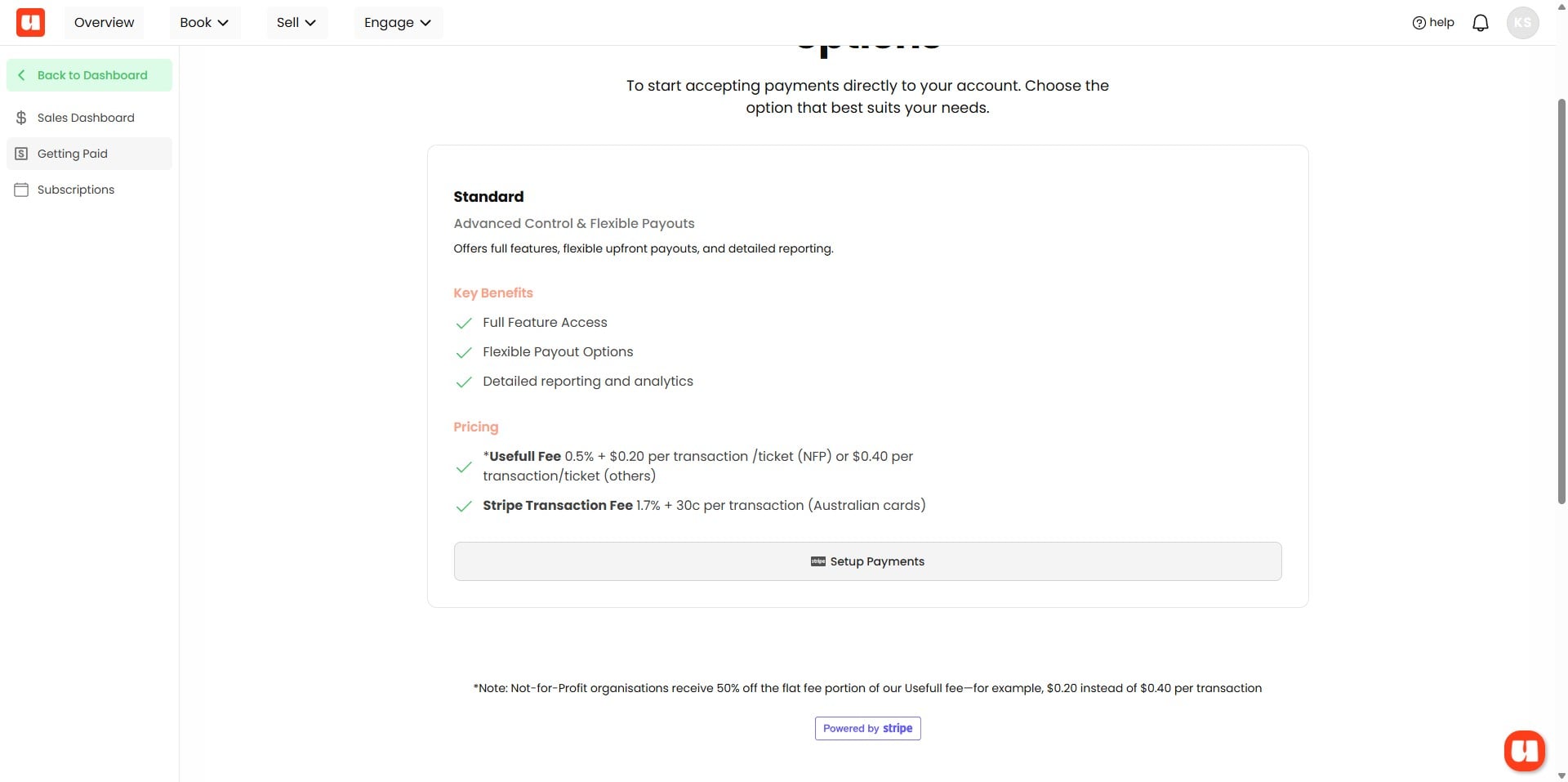Expand the Engage dropdown menu
Image resolution: width=1568 pixels, height=782 pixels.
coord(398,23)
